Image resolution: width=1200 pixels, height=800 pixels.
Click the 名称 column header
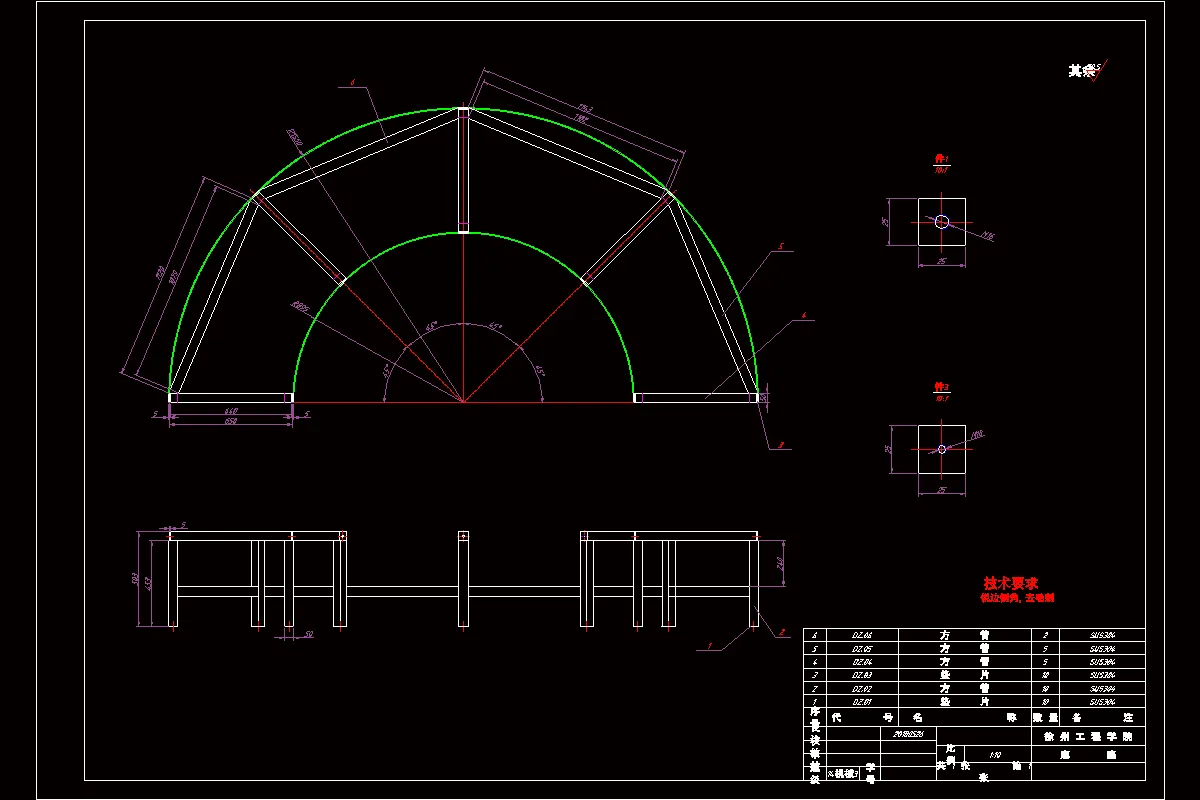[x=965, y=718]
